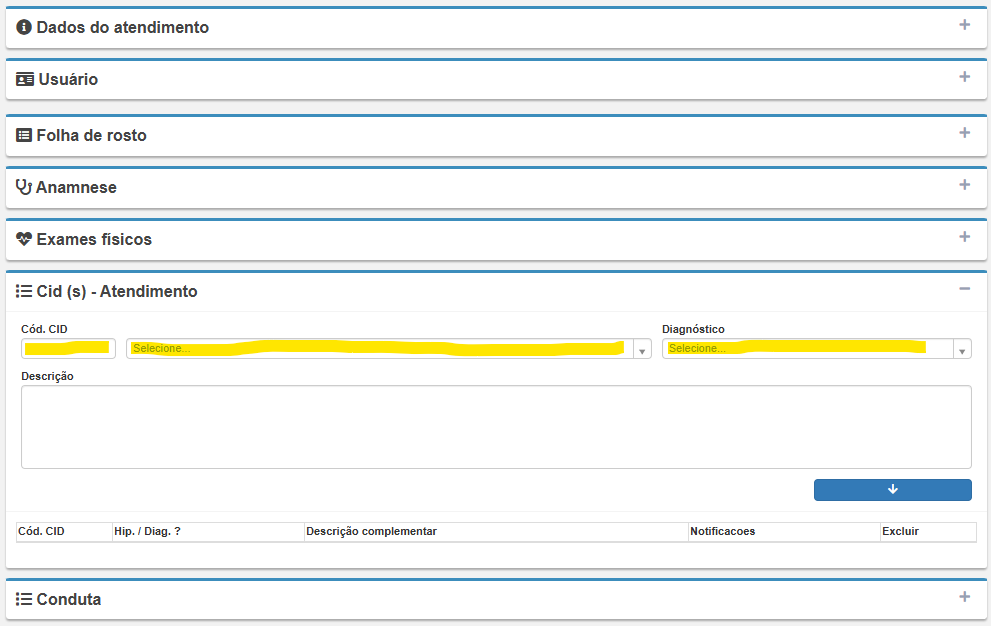Open the Anamnese section via plus sign

click(x=964, y=185)
